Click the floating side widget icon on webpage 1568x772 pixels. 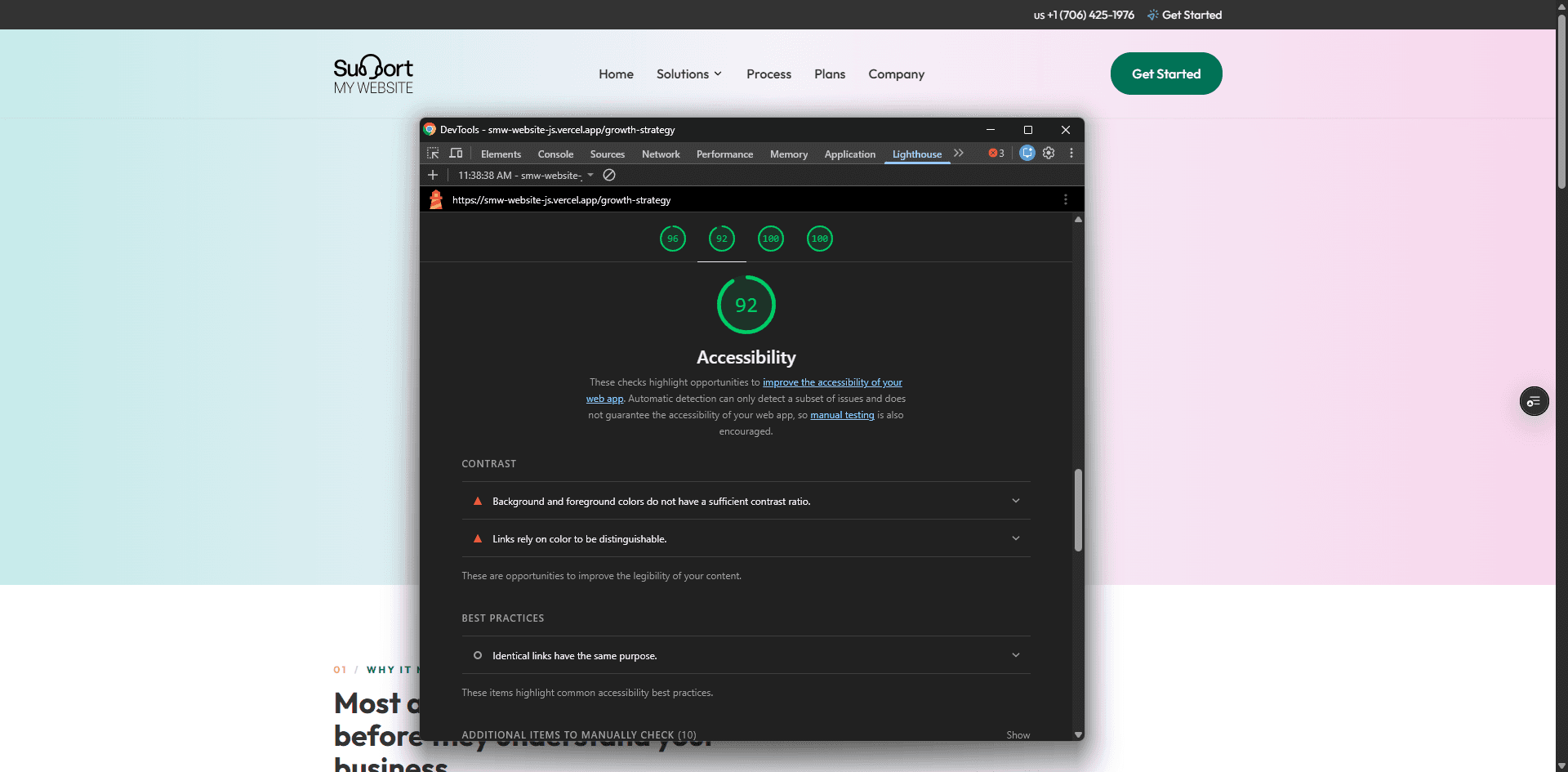pos(1535,401)
